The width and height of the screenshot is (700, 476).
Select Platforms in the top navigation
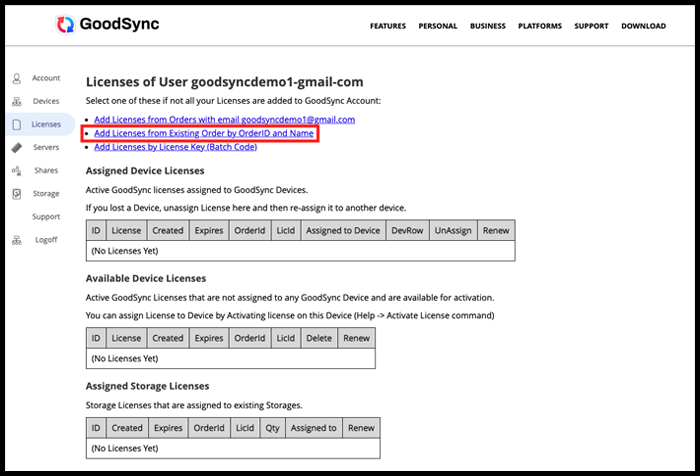click(x=540, y=26)
